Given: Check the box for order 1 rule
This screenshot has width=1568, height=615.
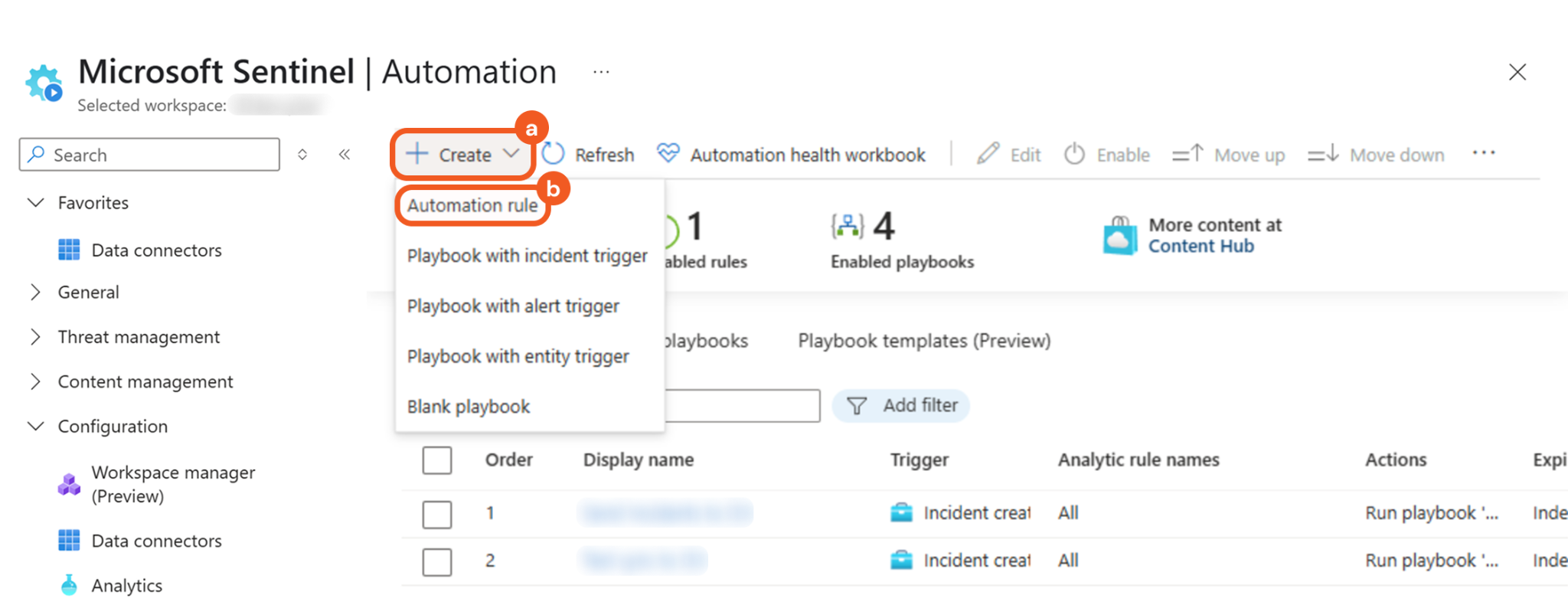Looking at the screenshot, I should (437, 514).
